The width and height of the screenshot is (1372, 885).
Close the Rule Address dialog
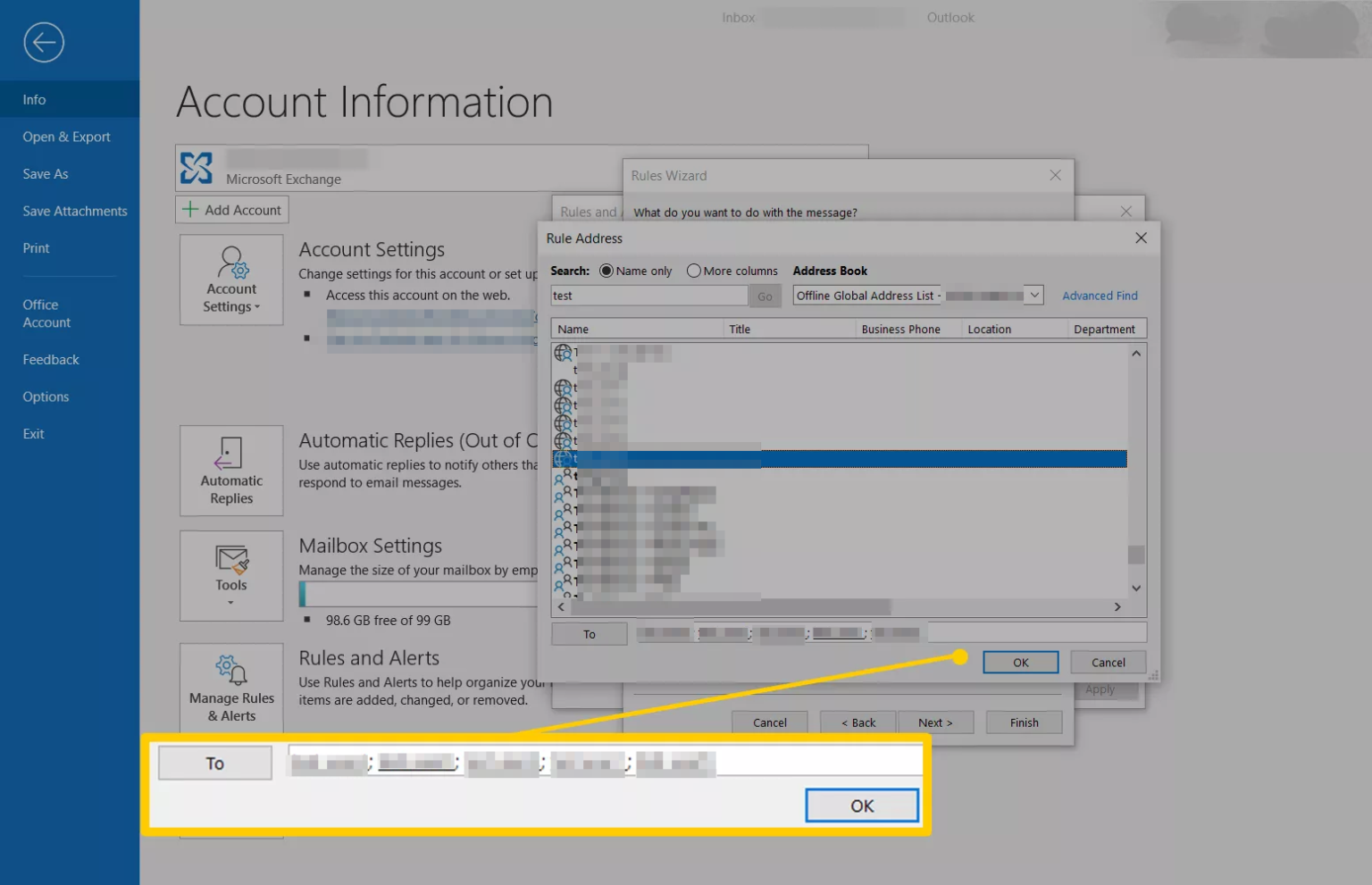point(1141,238)
